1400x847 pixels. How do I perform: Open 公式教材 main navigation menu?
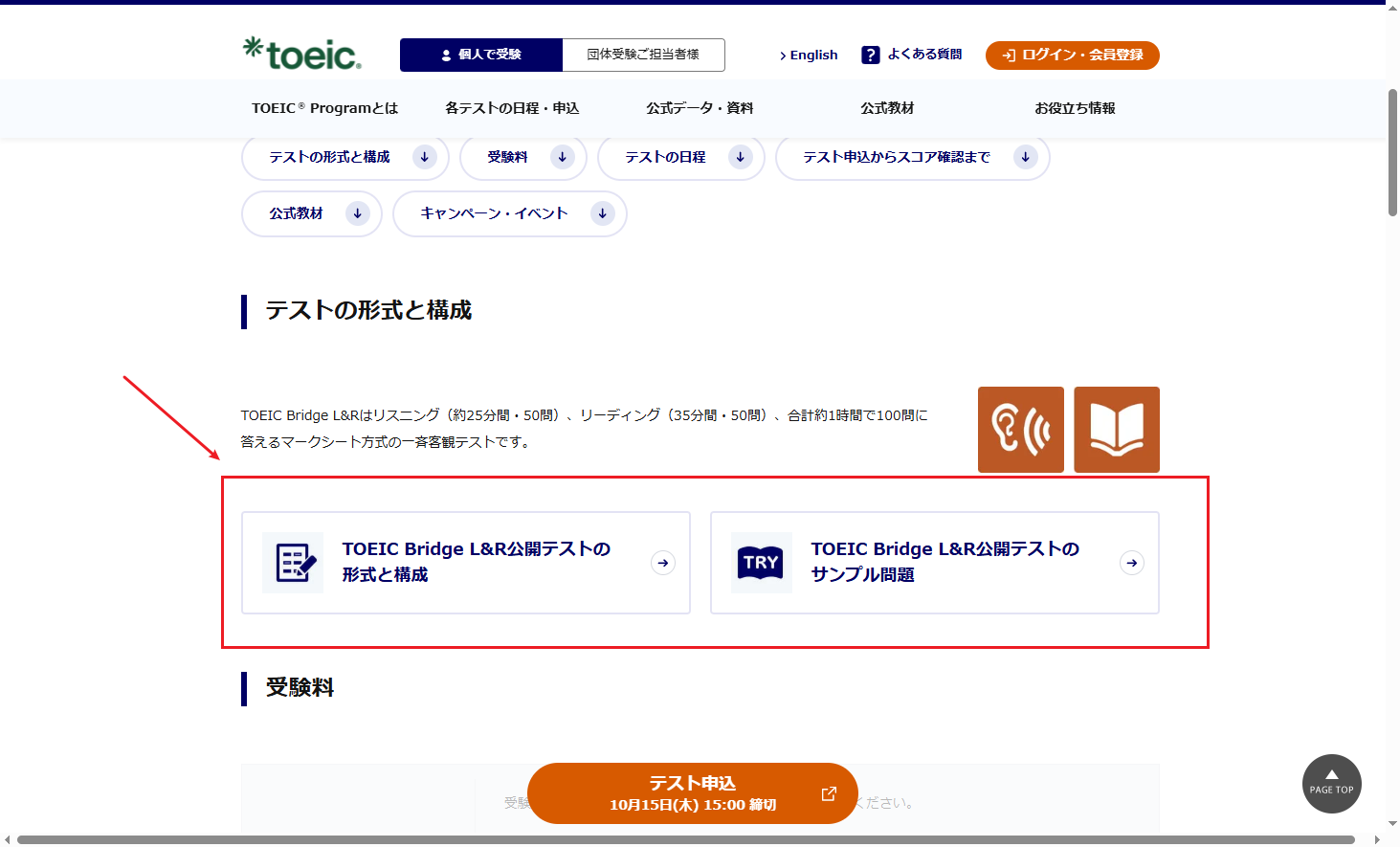[x=887, y=108]
